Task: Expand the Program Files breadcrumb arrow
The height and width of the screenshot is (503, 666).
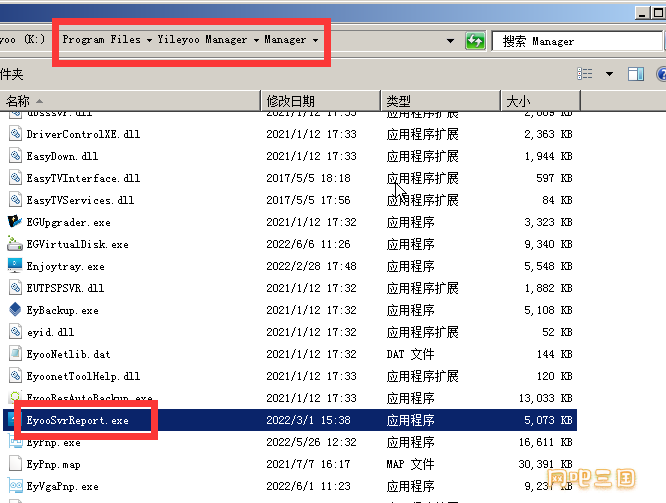Action: tap(150, 40)
